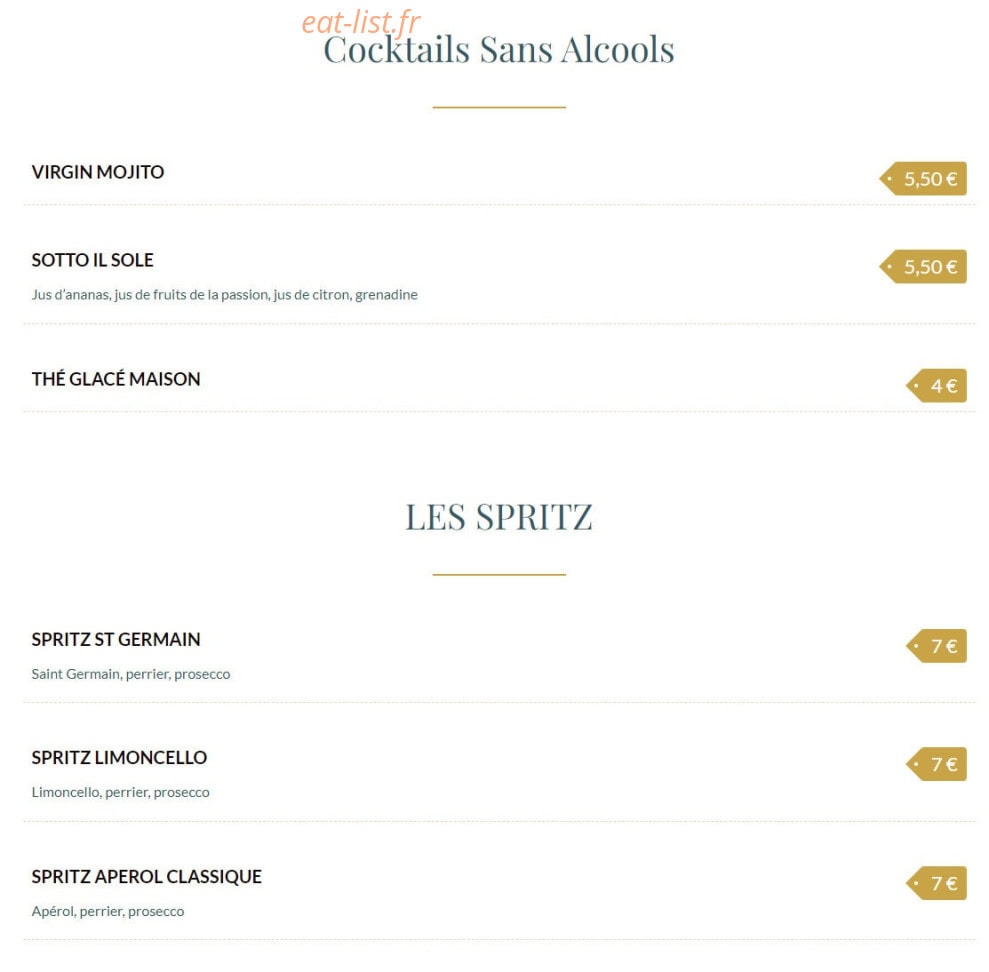Click the SPRITZ ST GERMAIN item title
Image resolution: width=989 pixels, height=972 pixels.
coord(116,639)
